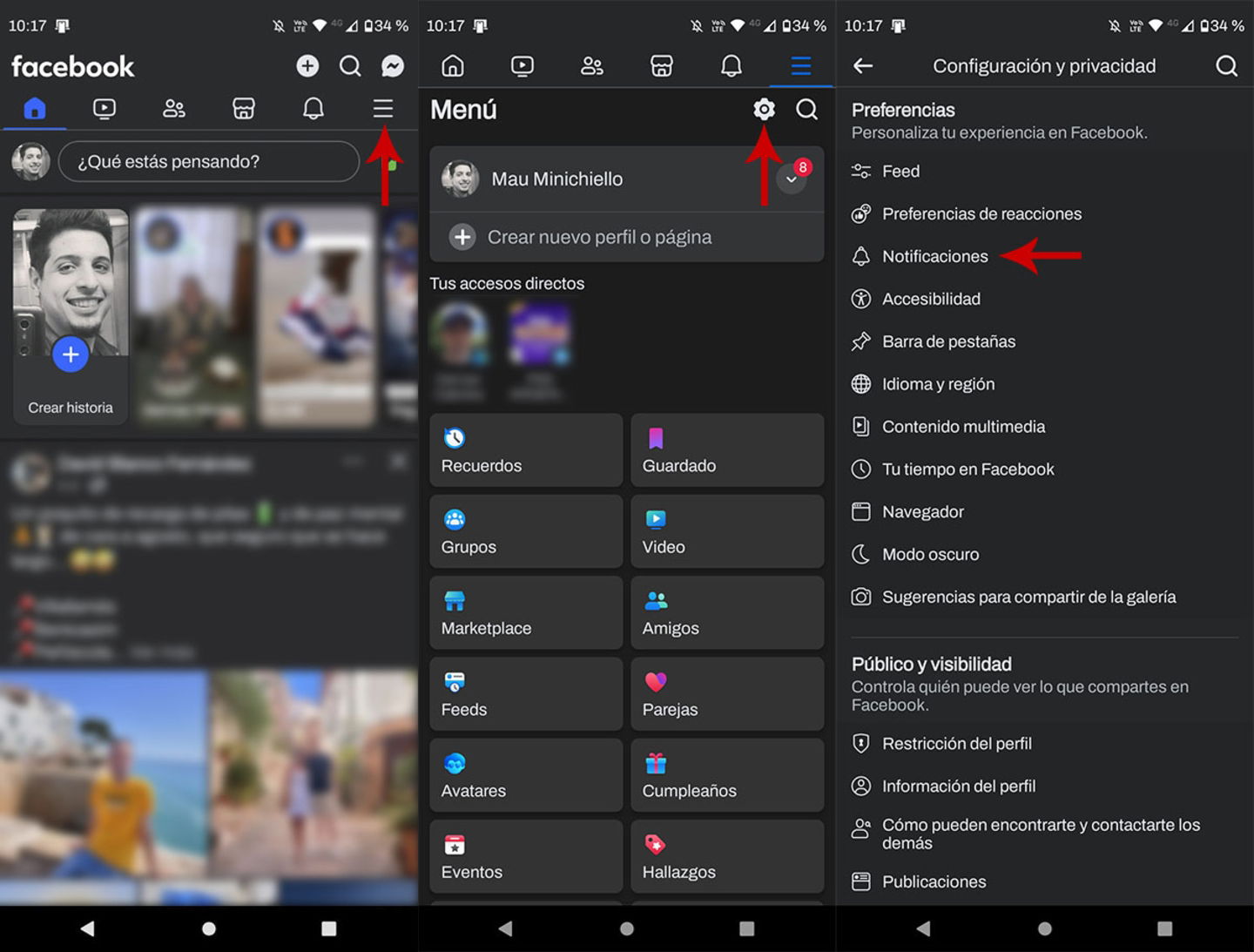Open the Notifications bell tab on the feed screen
Viewport: 1254px width, 952px height.
tap(313, 109)
